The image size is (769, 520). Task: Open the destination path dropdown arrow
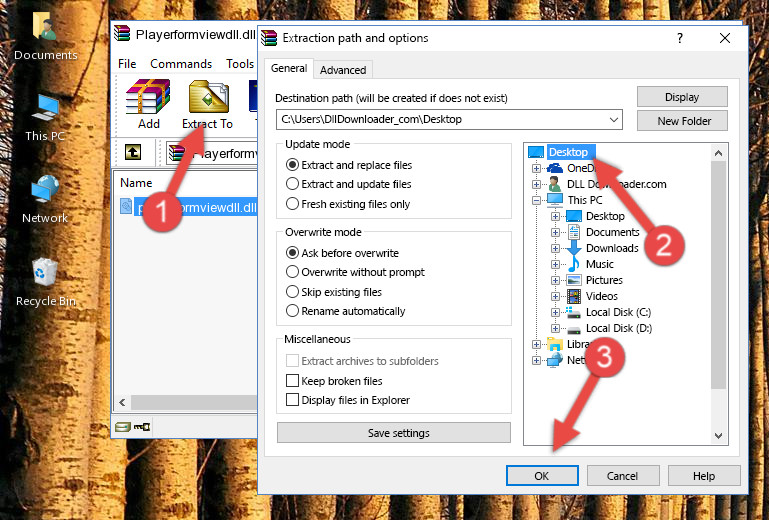[614, 119]
